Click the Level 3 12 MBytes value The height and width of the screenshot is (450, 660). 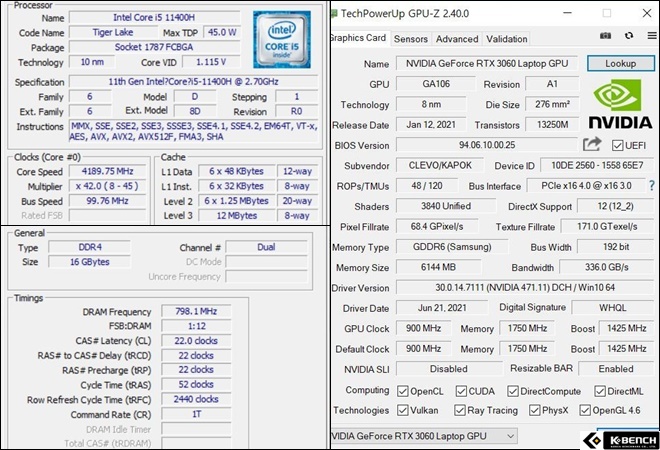(x=237, y=216)
